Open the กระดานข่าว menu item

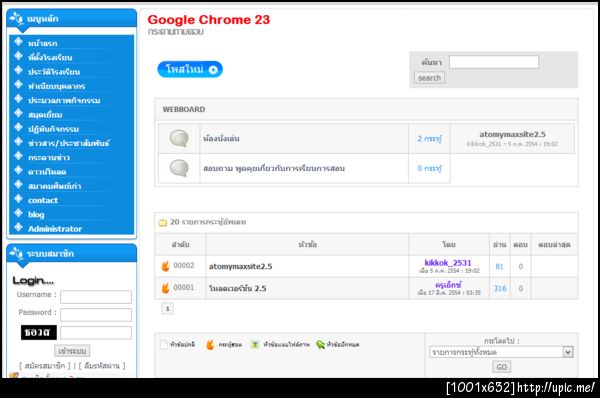coord(49,157)
